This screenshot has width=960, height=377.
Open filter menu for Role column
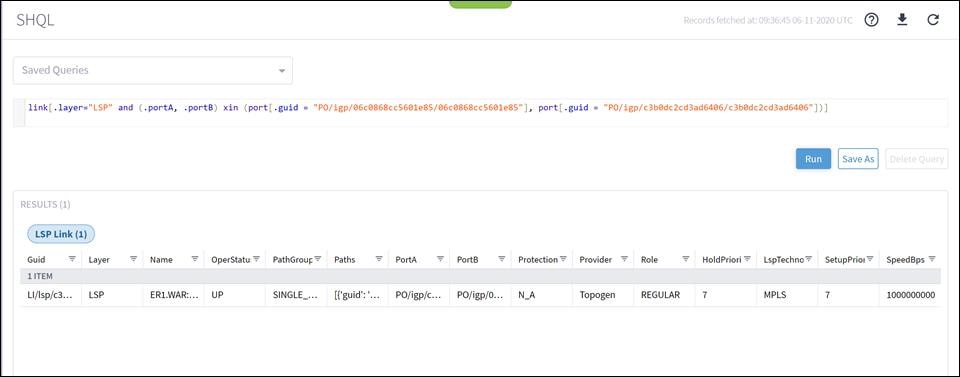click(x=686, y=259)
